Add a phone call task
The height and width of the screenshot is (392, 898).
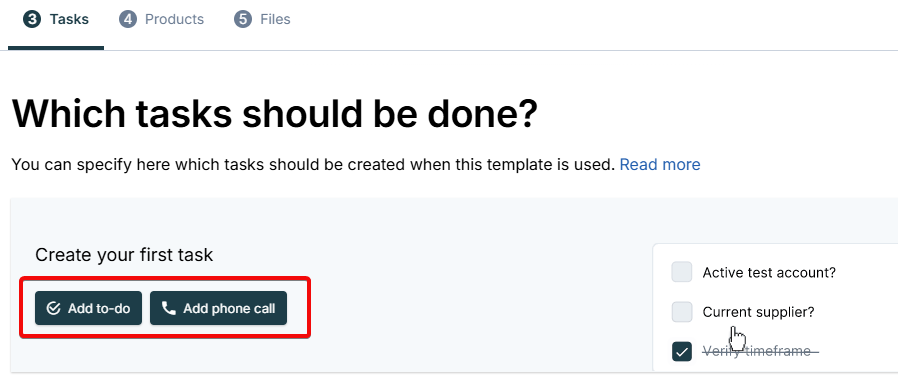click(218, 308)
